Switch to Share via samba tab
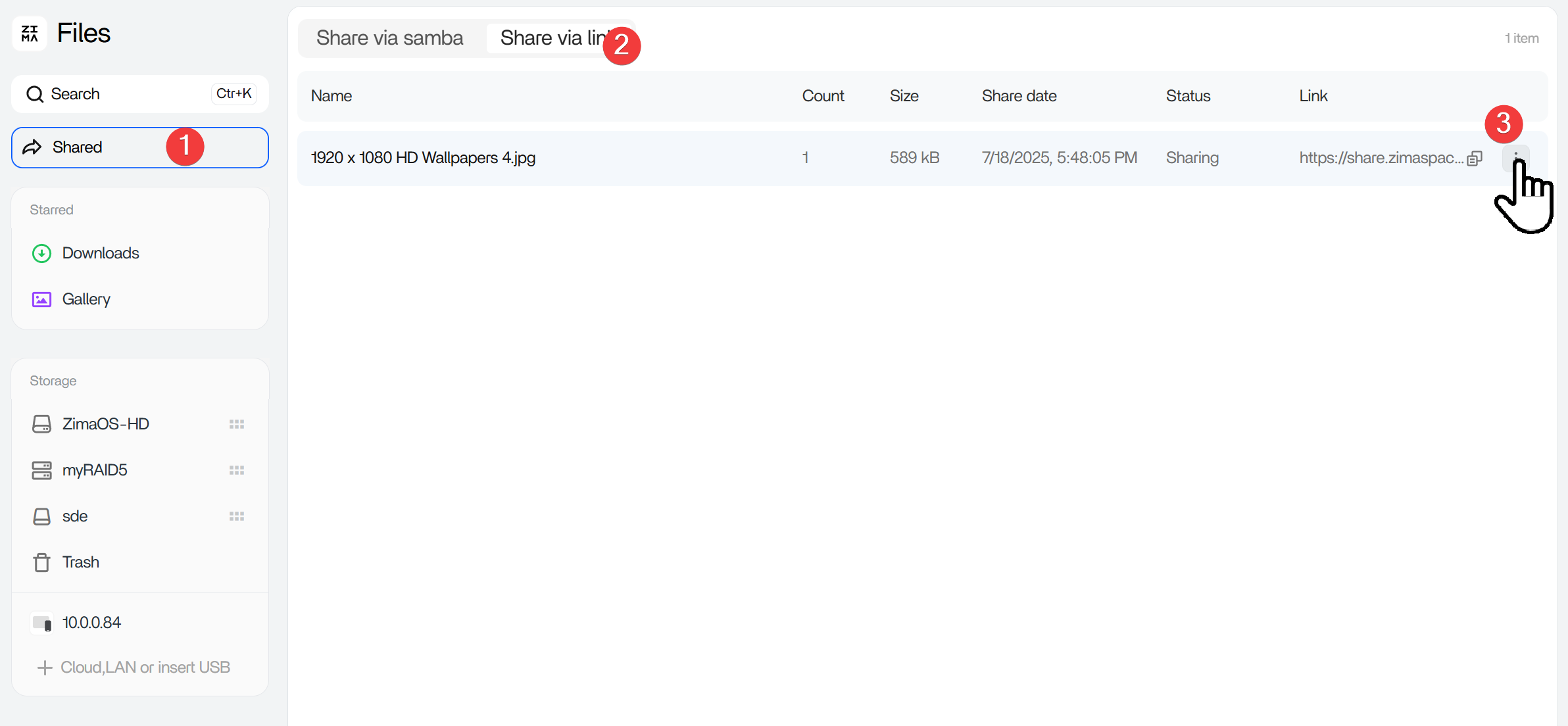1568x726 pixels. tap(390, 38)
